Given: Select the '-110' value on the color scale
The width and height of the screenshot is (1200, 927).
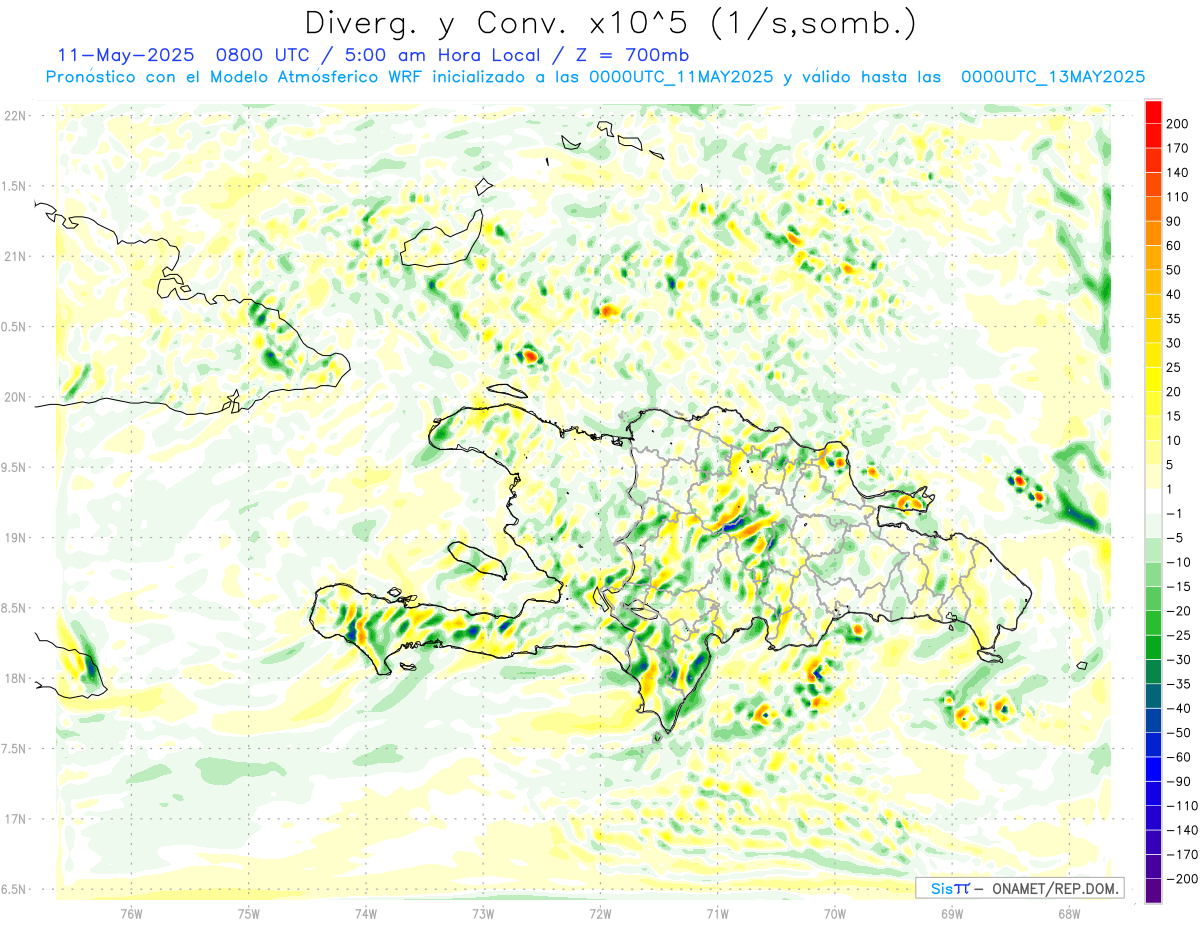Looking at the screenshot, I should 1183,806.
